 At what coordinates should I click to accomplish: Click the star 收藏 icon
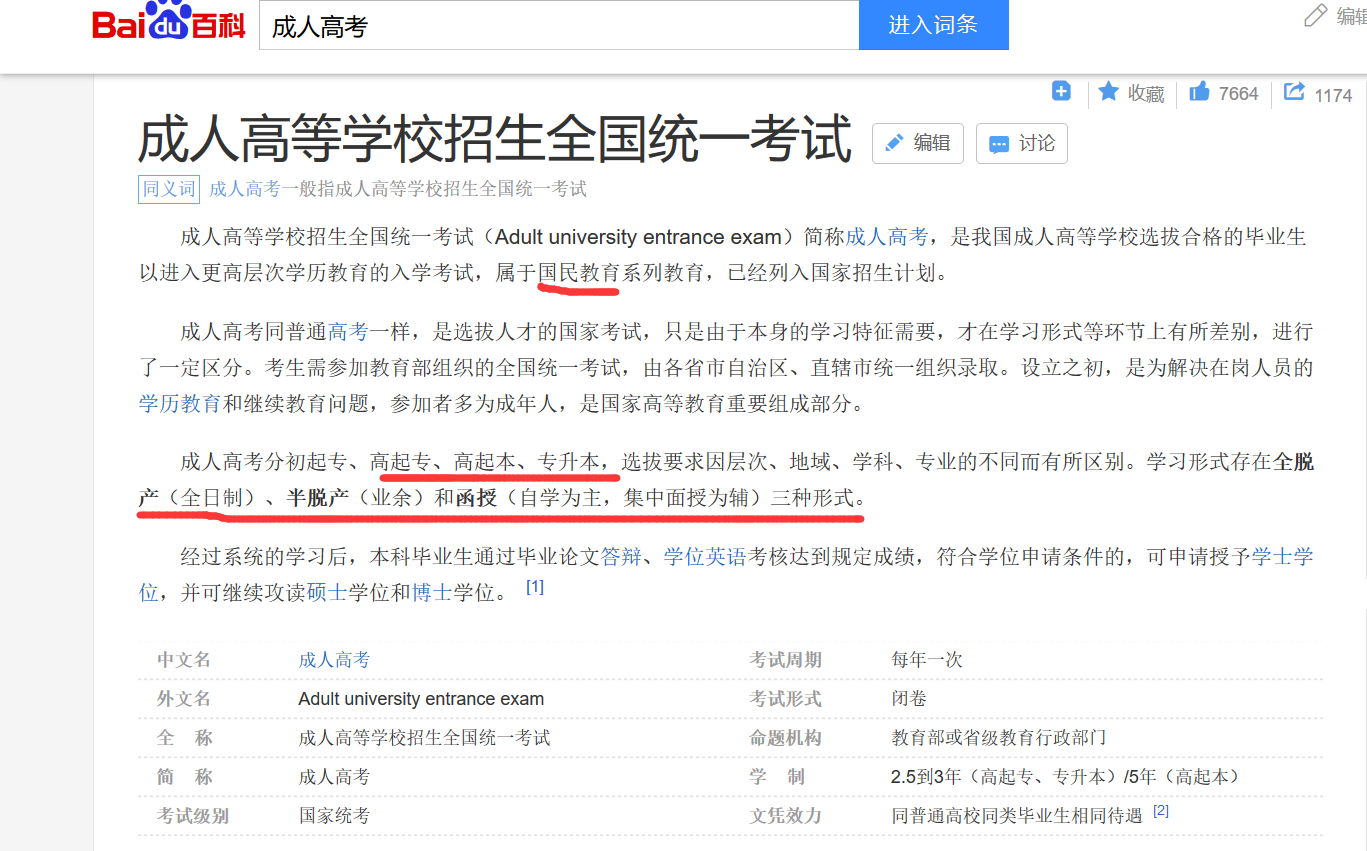[x=1108, y=92]
